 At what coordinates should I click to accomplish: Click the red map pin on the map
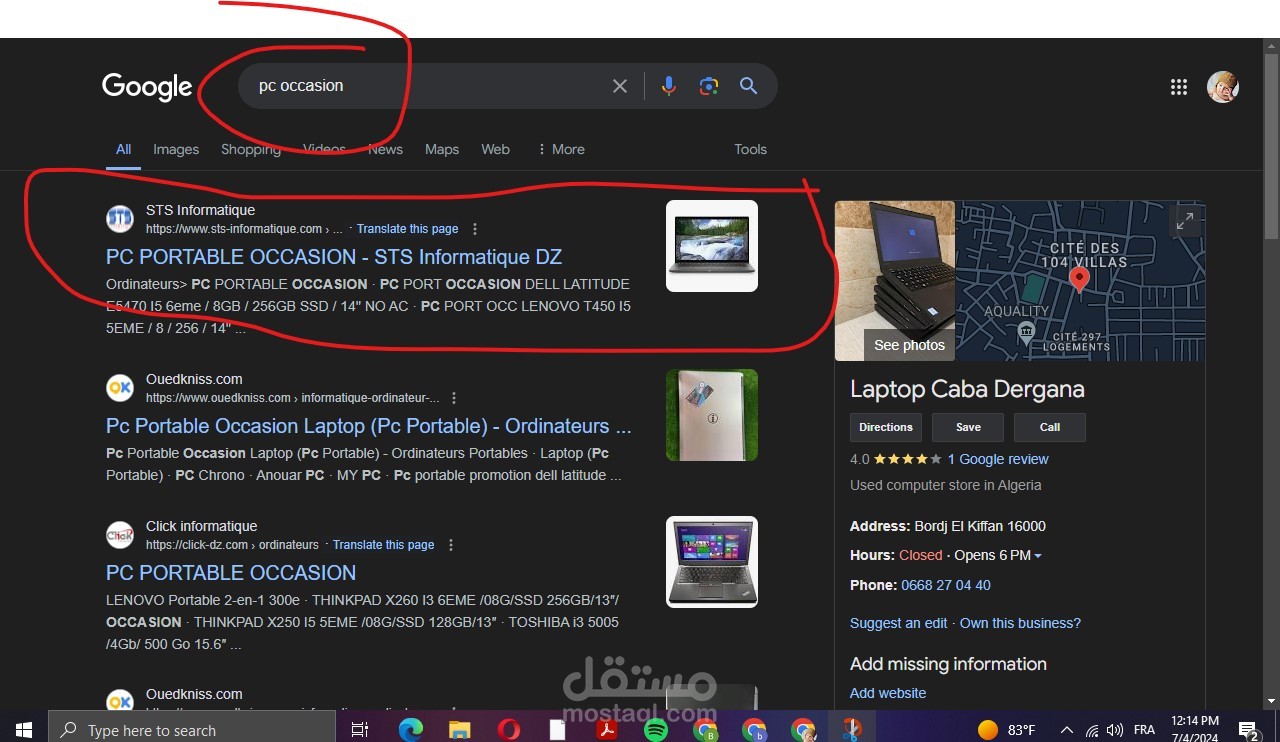pyautogui.click(x=1079, y=279)
